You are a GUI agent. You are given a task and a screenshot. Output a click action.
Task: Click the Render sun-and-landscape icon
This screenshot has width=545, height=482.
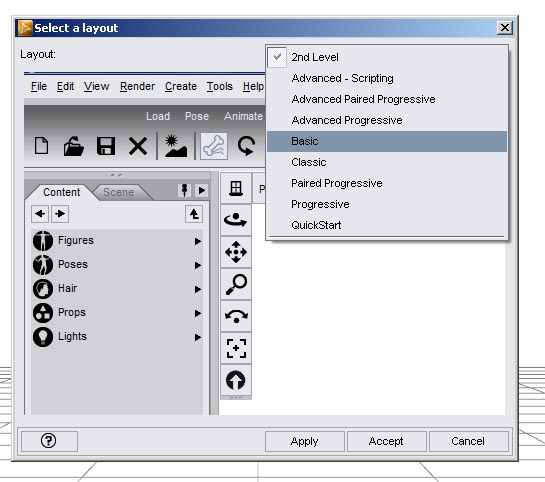(x=176, y=146)
